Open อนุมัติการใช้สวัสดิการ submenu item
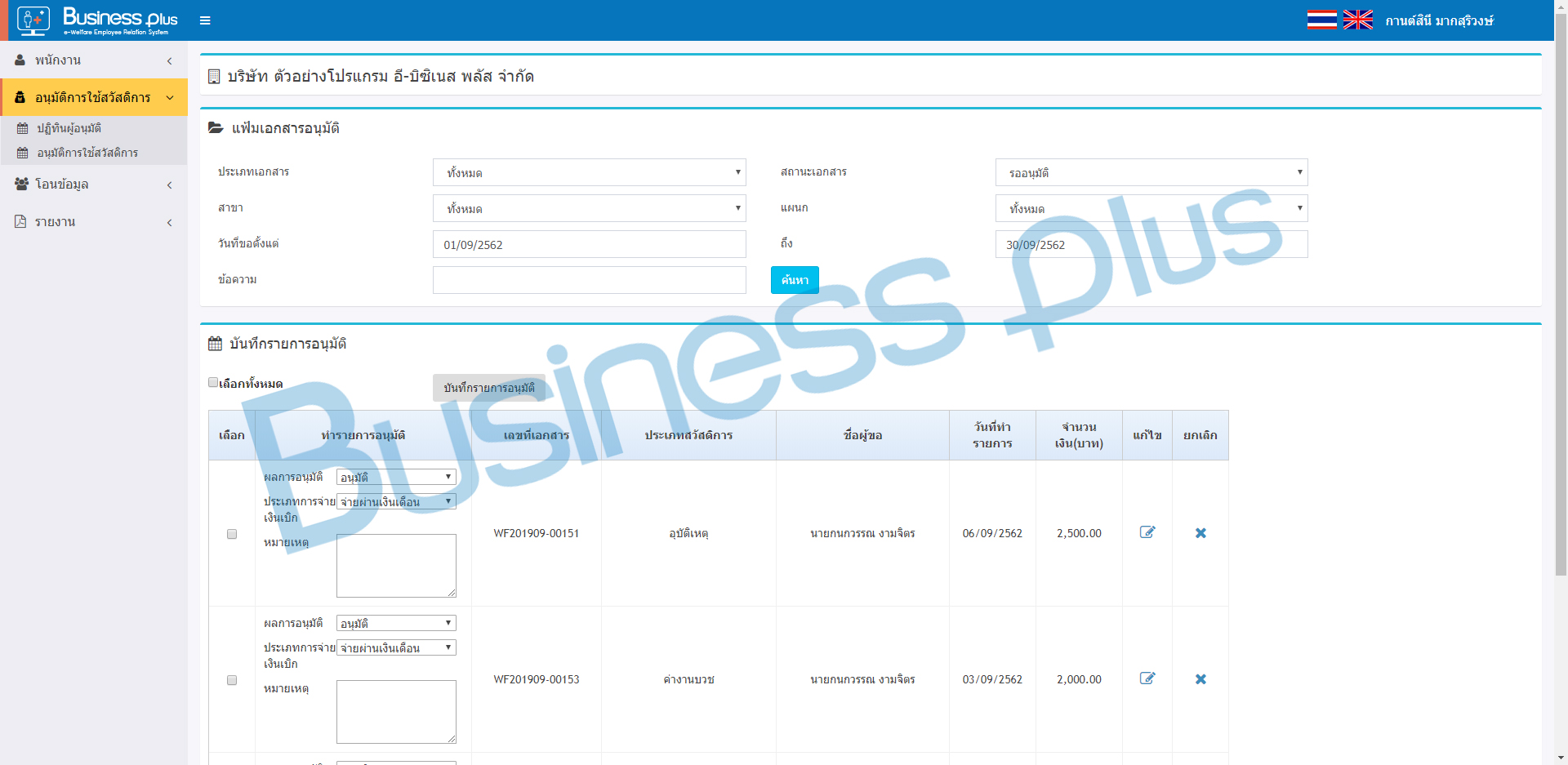The height and width of the screenshot is (765, 1568). [94, 153]
